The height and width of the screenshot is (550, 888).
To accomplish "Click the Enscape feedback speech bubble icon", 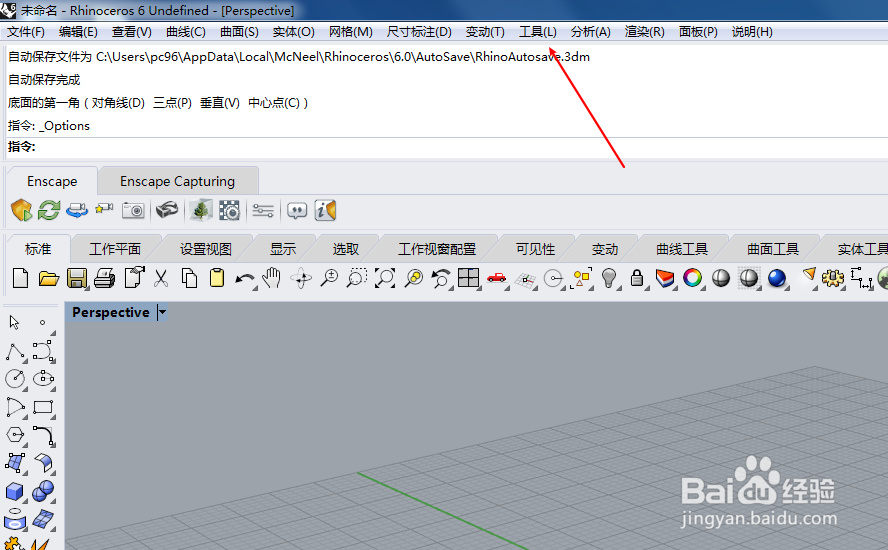I will 297,211.
